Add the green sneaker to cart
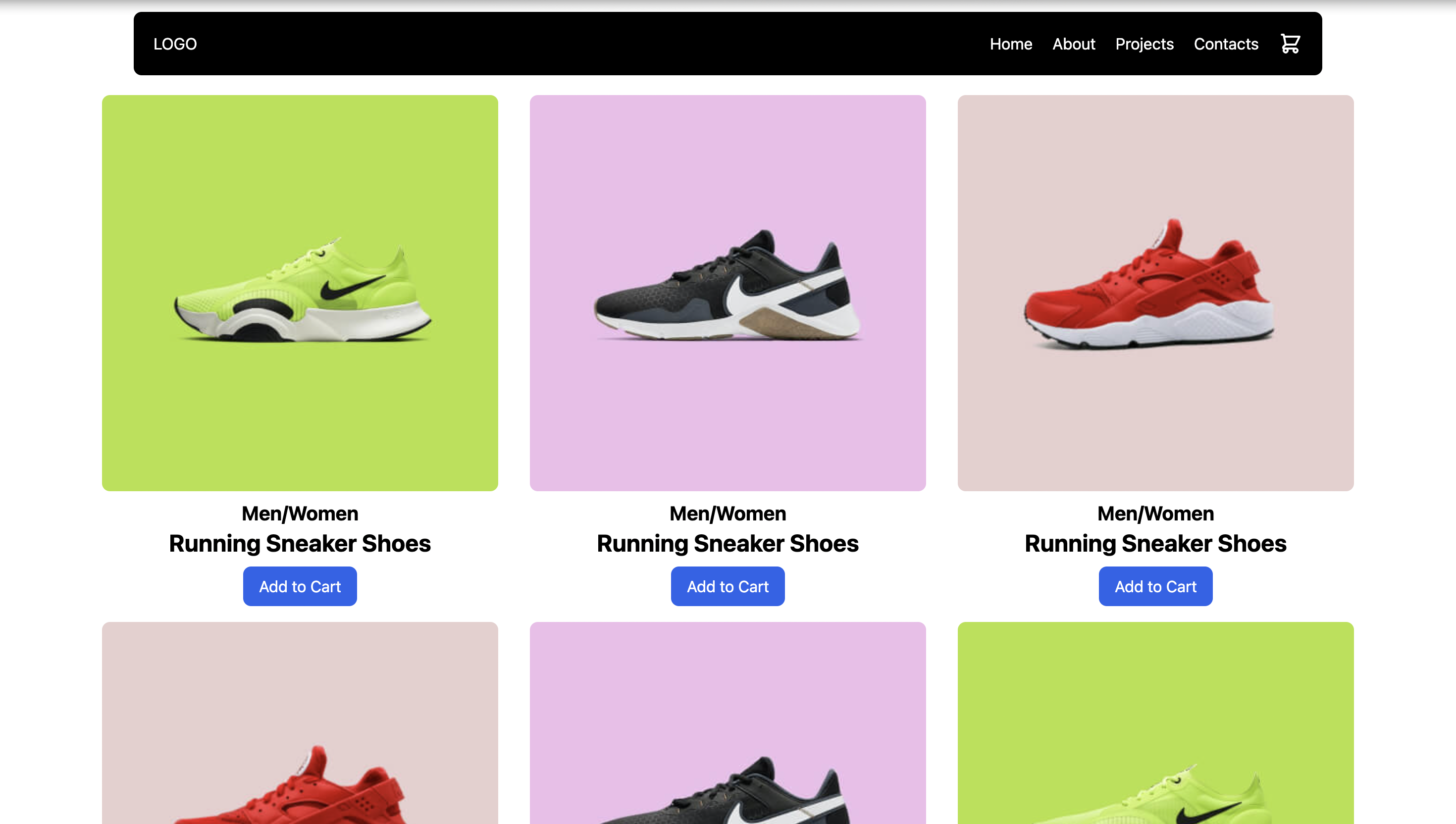1456x824 pixels. pyautogui.click(x=300, y=586)
